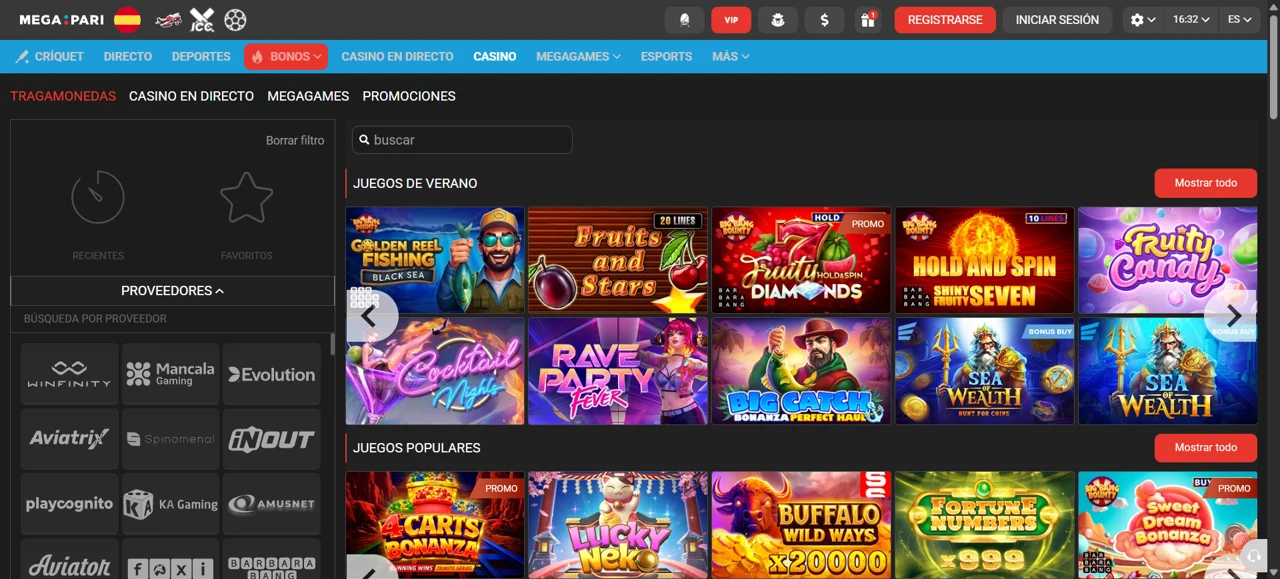This screenshot has height=579, width=1280.
Task: Select the Casino en directo sub-tab
Action: point(191,96)
